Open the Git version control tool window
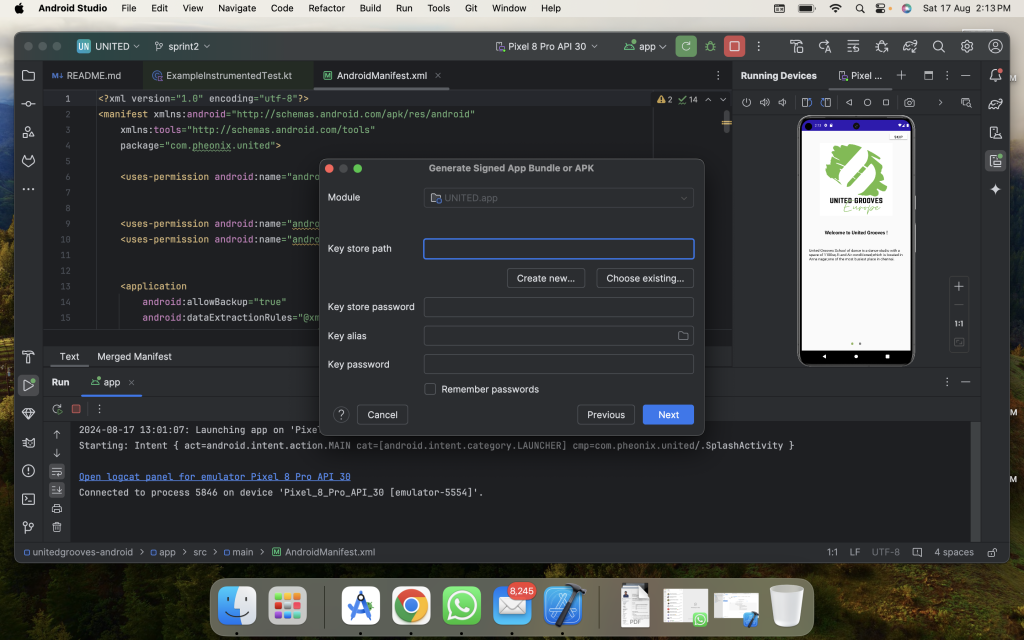 [28, 527]
